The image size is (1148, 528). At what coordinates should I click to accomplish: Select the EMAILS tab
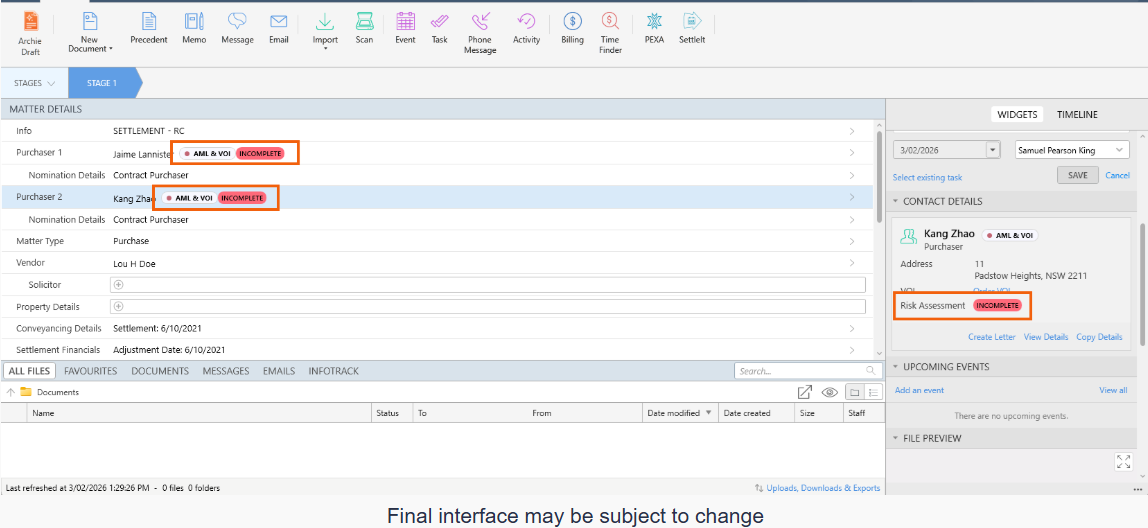(x=279, y=371)
